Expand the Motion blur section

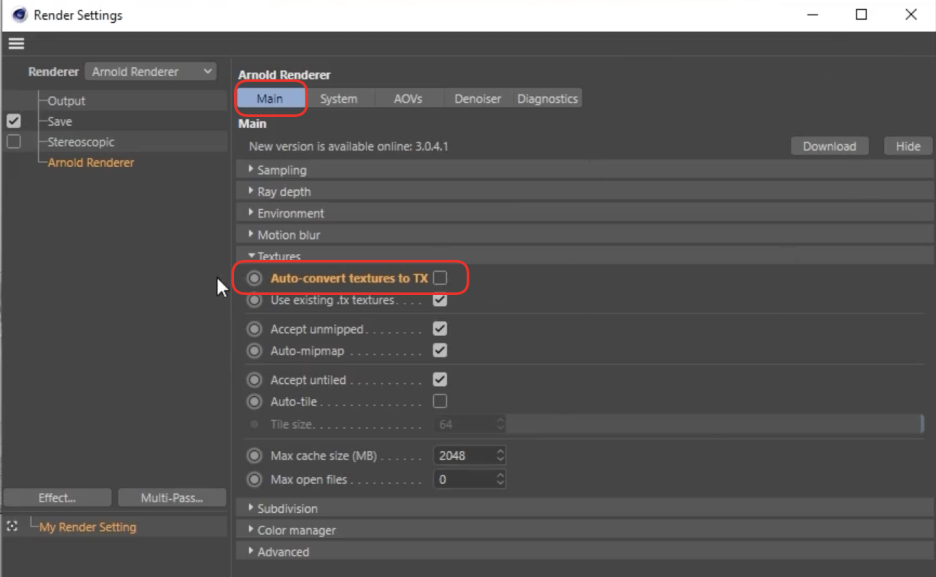585,234
